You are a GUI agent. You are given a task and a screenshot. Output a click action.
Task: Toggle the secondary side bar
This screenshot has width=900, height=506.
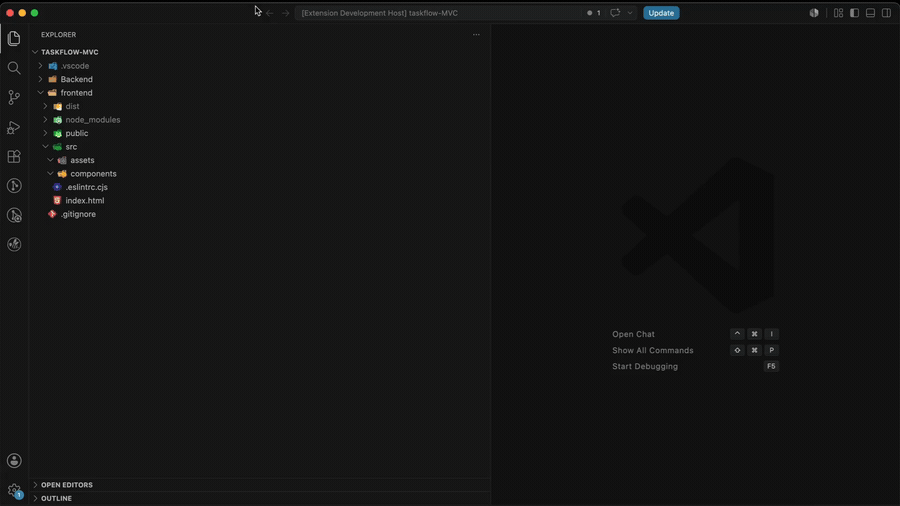(x=886, y=13)
